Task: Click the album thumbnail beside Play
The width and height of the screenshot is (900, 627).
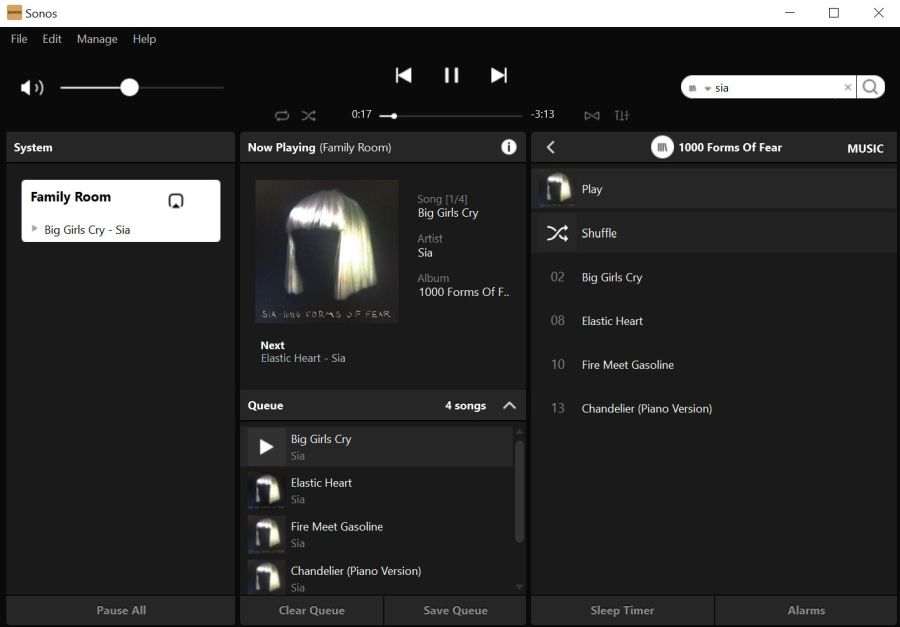Action: point(557,189)
